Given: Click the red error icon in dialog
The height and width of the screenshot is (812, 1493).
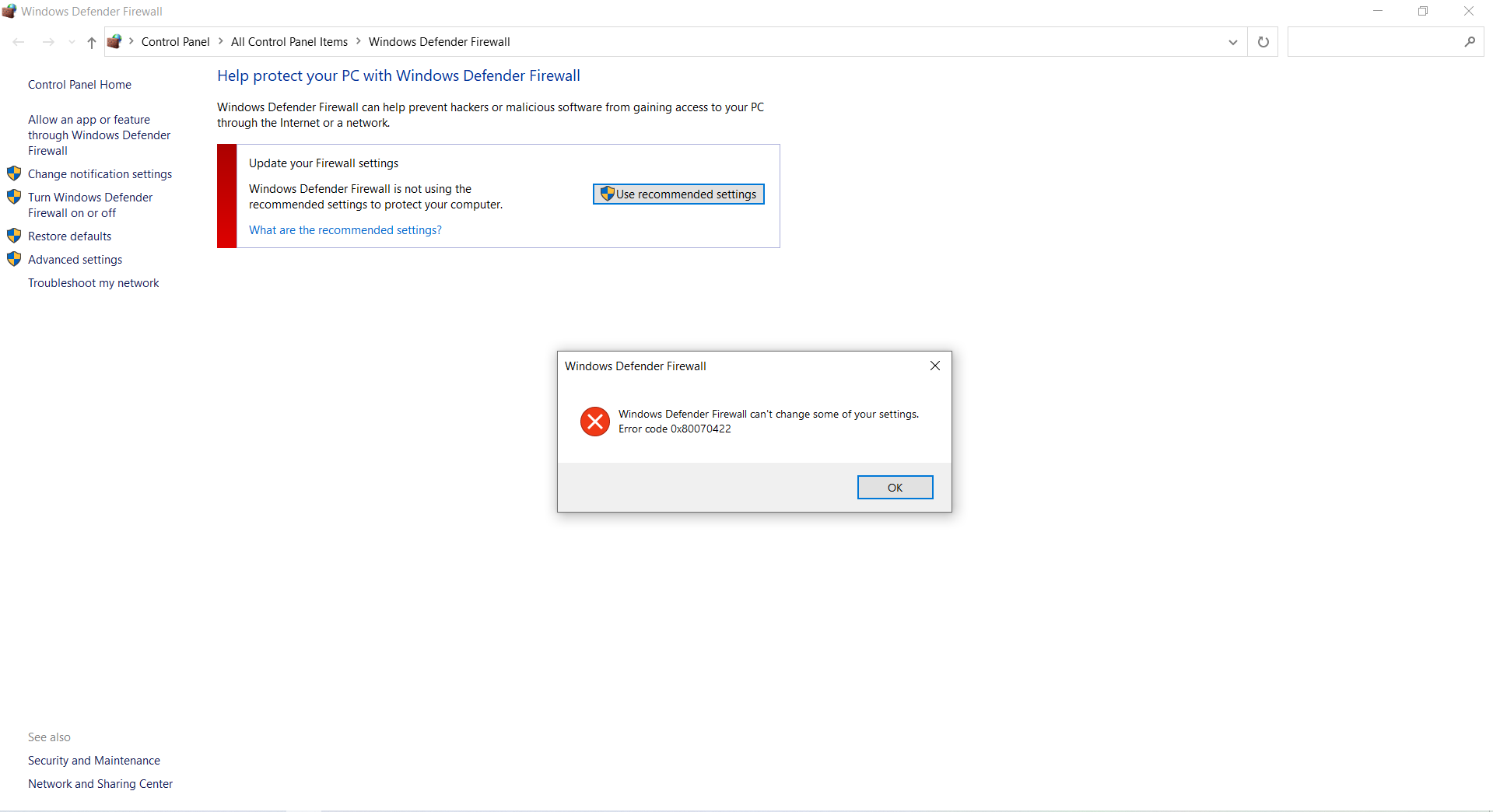Looking at the screenshot, I should tap(595, 422).
